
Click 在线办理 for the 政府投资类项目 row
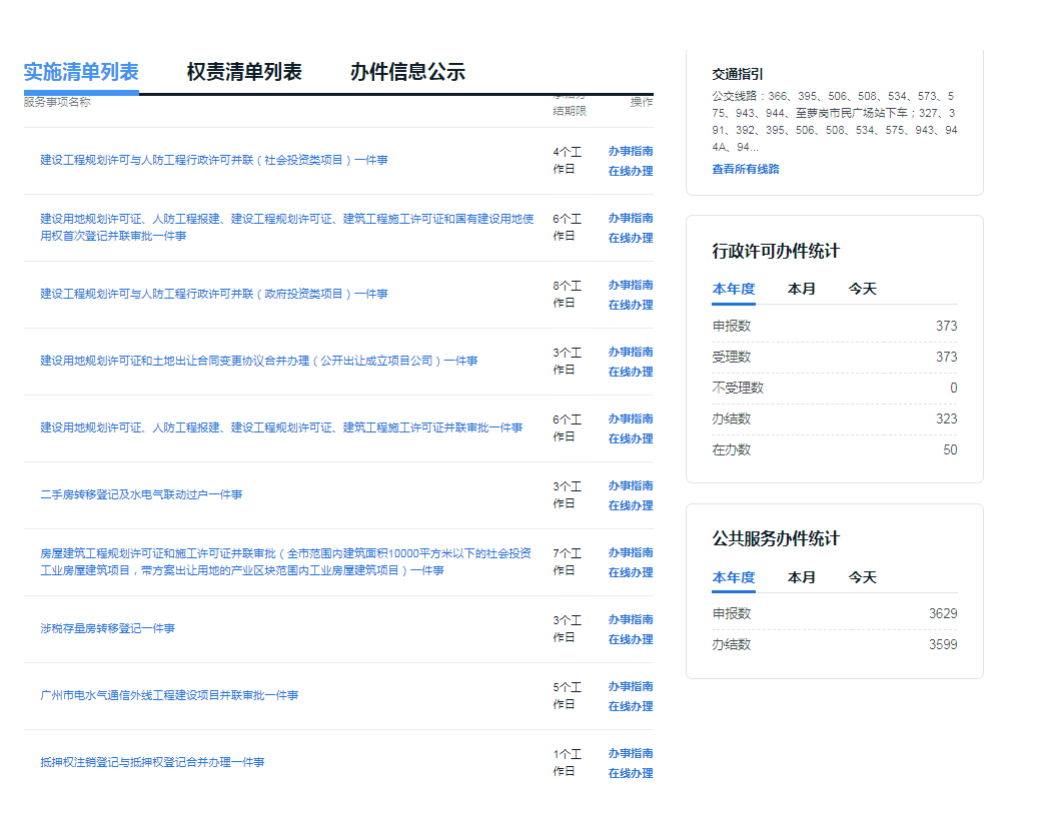coord(630,305)
